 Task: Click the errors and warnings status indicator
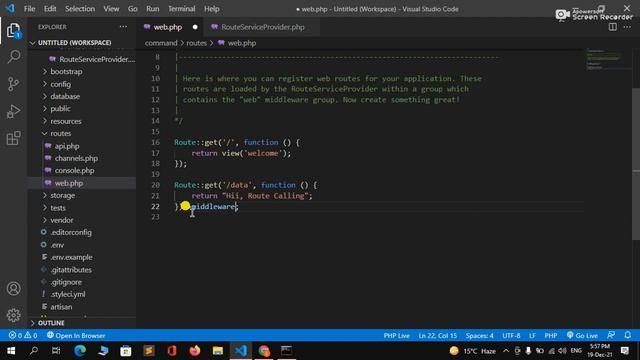[x=23, y=336]
